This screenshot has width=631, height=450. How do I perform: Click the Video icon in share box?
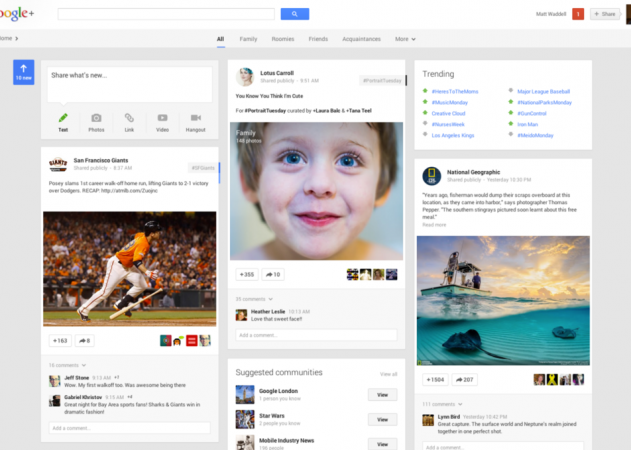162,121
